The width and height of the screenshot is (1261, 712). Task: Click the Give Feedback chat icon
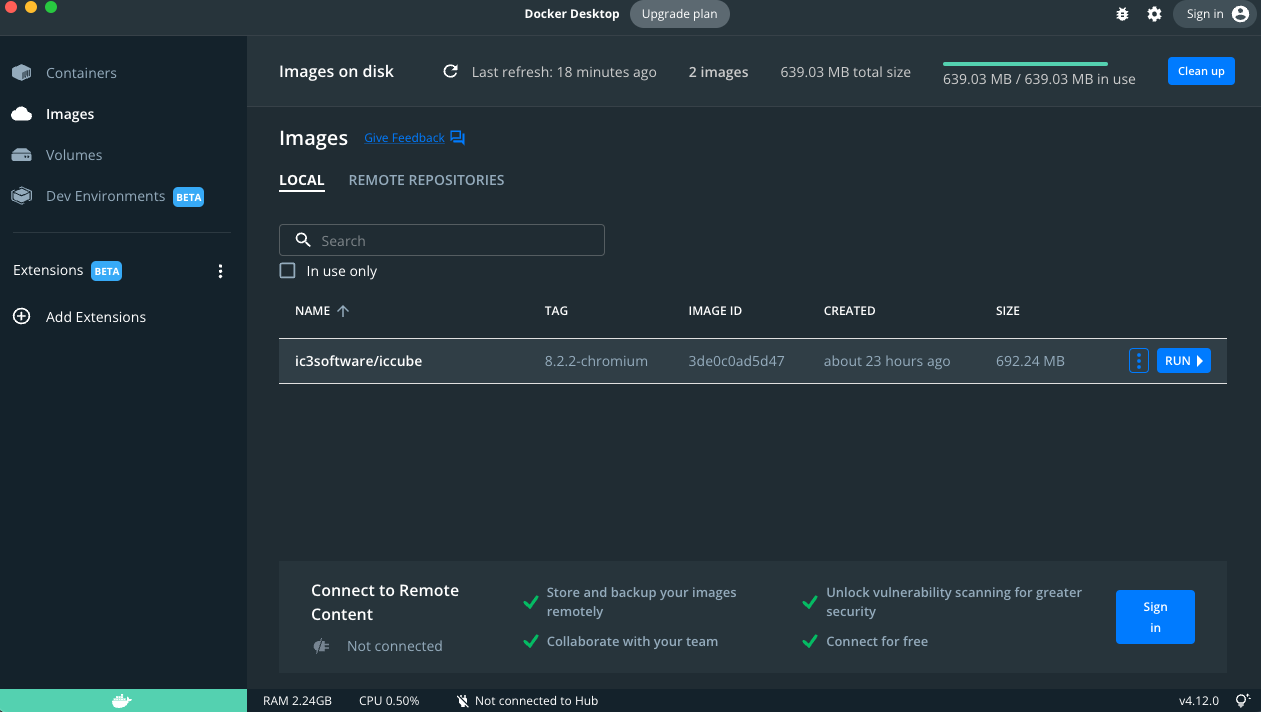coord(457,138)
